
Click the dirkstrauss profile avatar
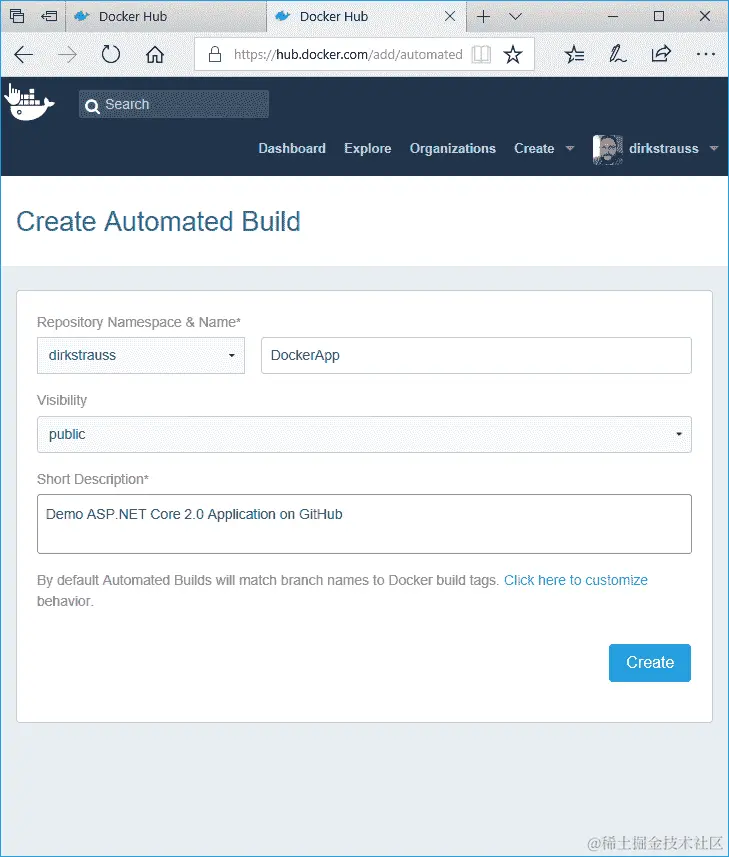(x=608, y=149)
